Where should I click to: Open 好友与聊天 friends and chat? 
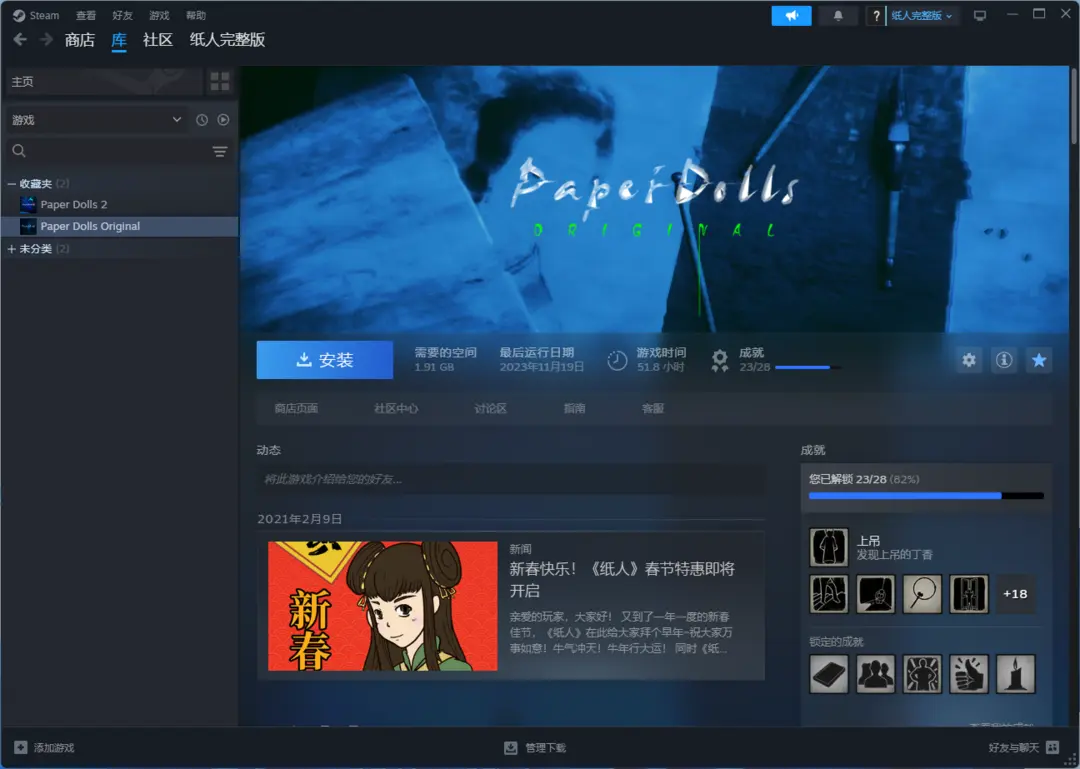pyautogui.click(x=1024, y=748)
